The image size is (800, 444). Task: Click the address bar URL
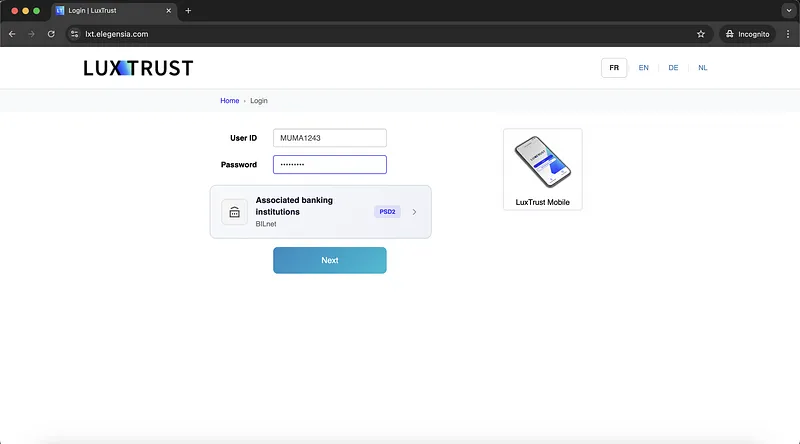(x=117, y=34)
